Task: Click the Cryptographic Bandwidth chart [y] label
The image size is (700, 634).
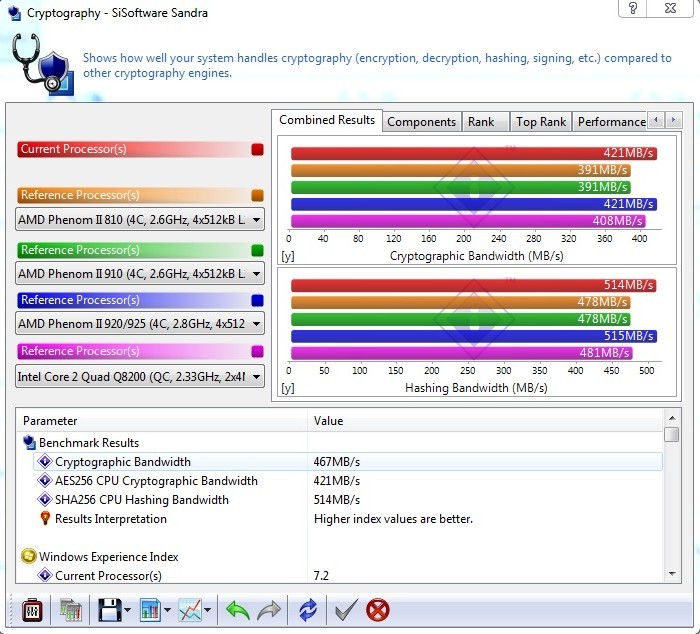Action: coord(288,256)
